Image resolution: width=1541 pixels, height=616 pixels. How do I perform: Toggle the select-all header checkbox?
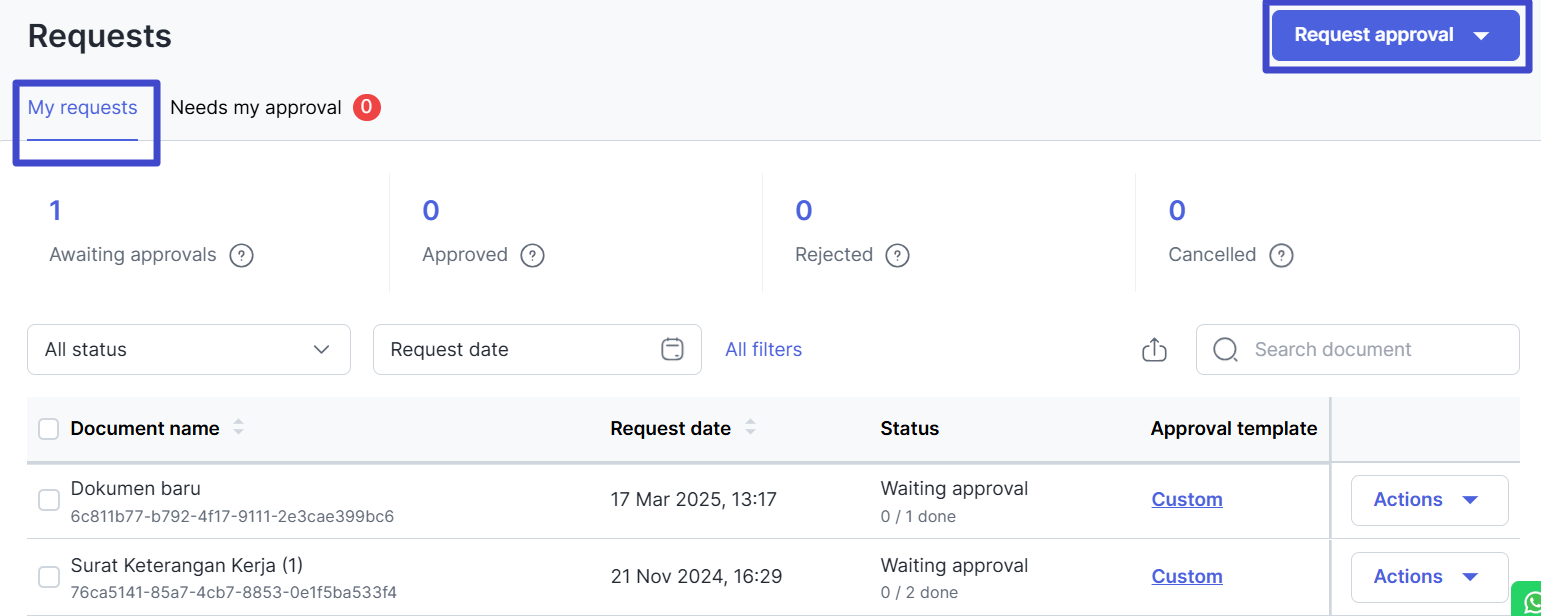tap(48, 429)
